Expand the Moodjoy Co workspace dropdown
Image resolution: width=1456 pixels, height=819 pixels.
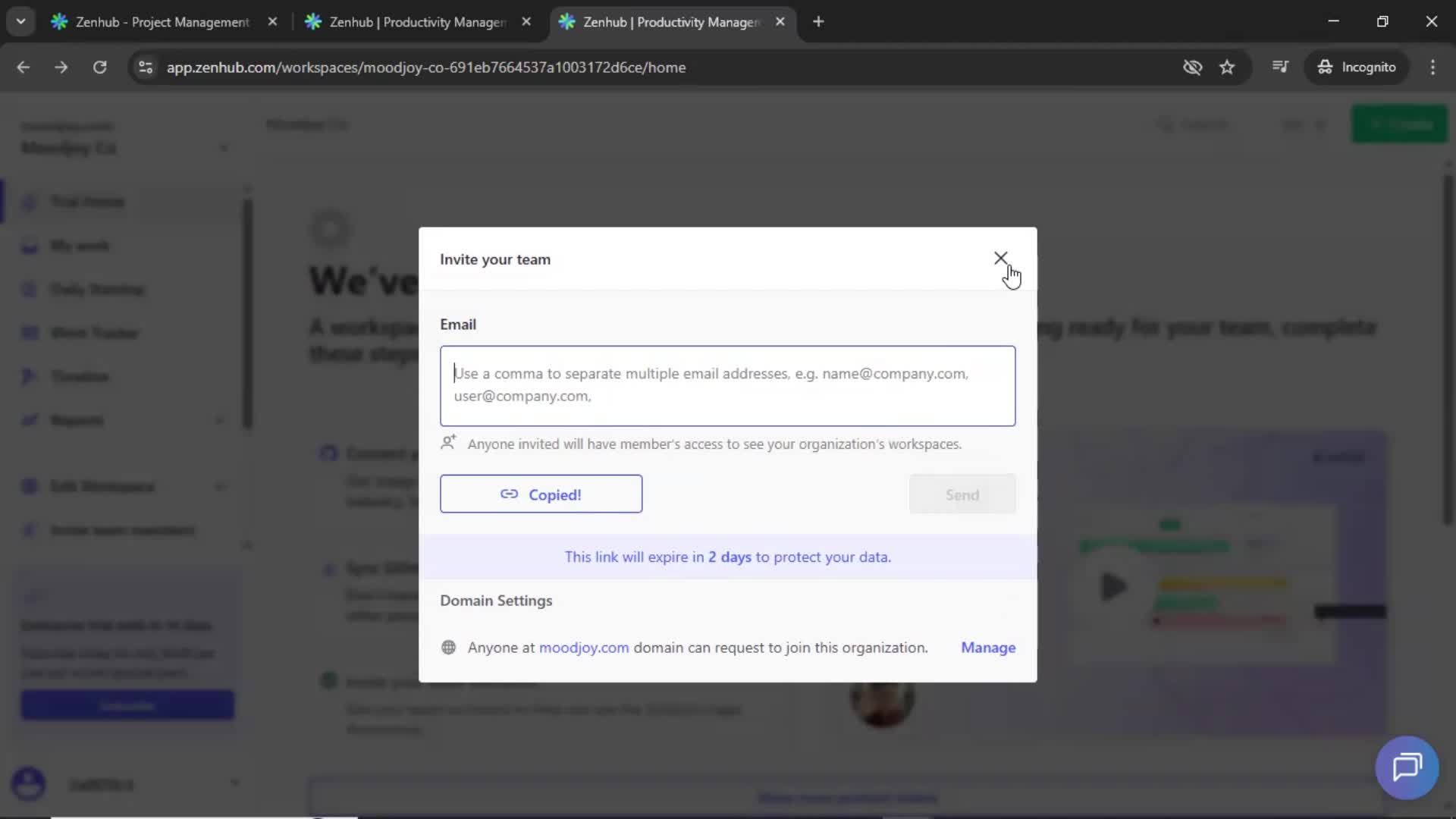(x=224, y=148)
